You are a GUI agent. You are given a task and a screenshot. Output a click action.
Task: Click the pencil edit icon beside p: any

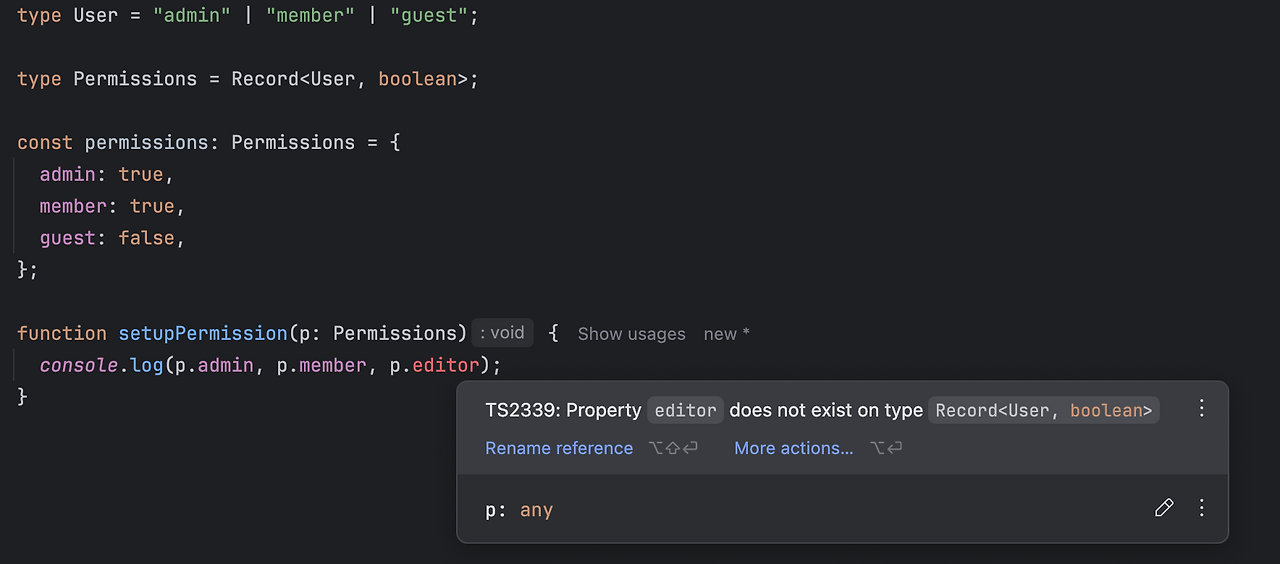(x=1164, y=508)
